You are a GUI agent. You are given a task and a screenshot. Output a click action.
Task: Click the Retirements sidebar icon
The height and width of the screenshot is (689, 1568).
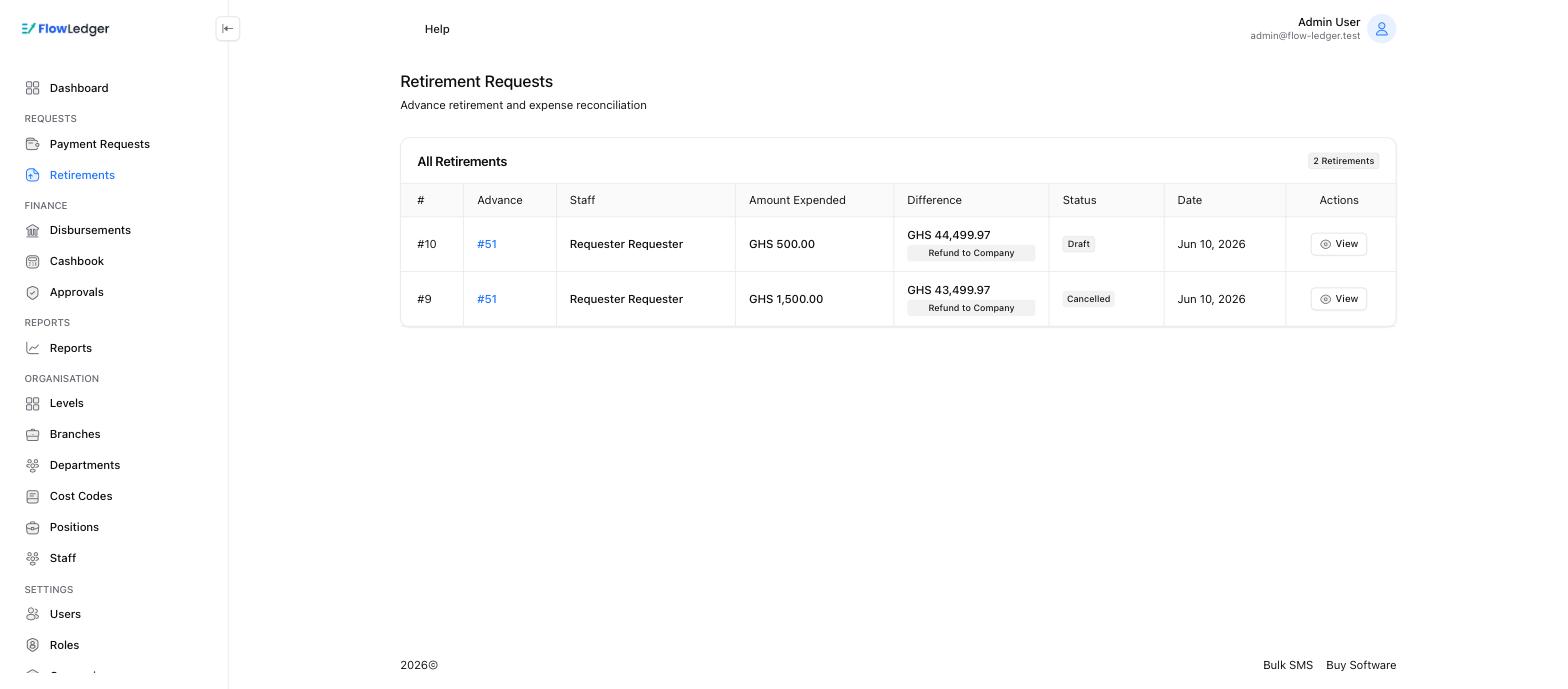tap(33, 175)
